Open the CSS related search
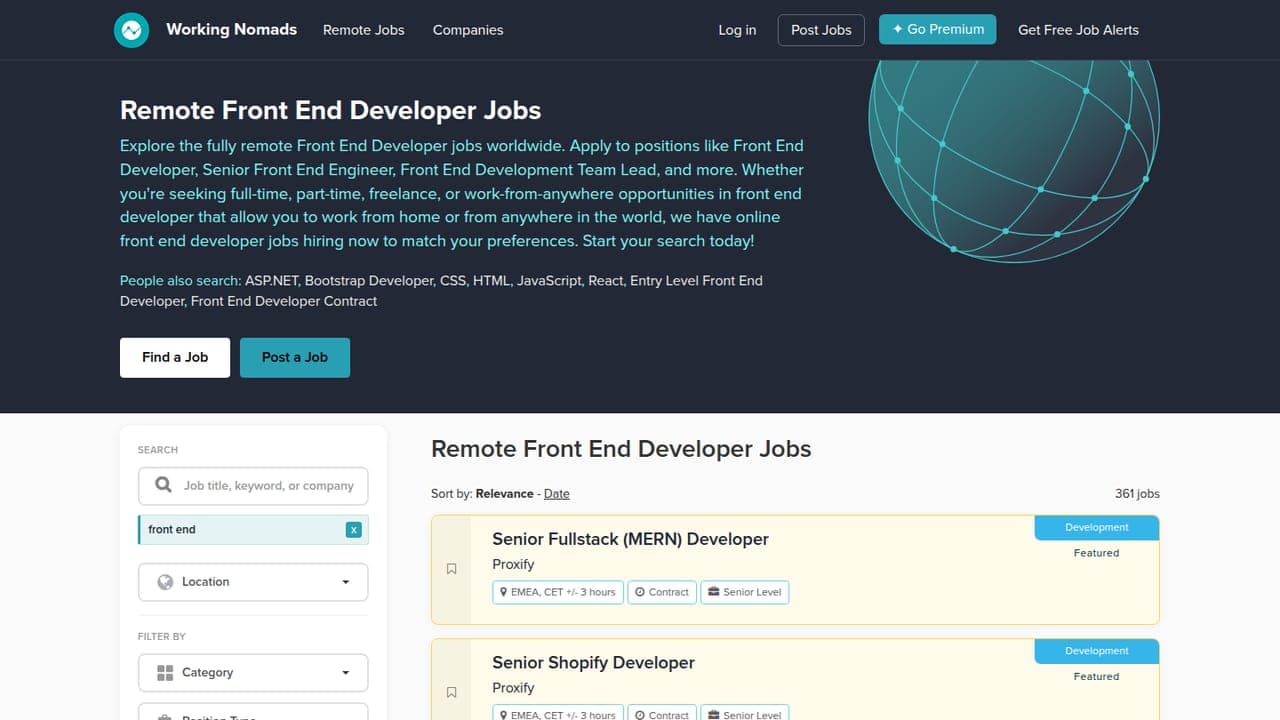Screen dimensions: 1280x720 pos(452,281)
